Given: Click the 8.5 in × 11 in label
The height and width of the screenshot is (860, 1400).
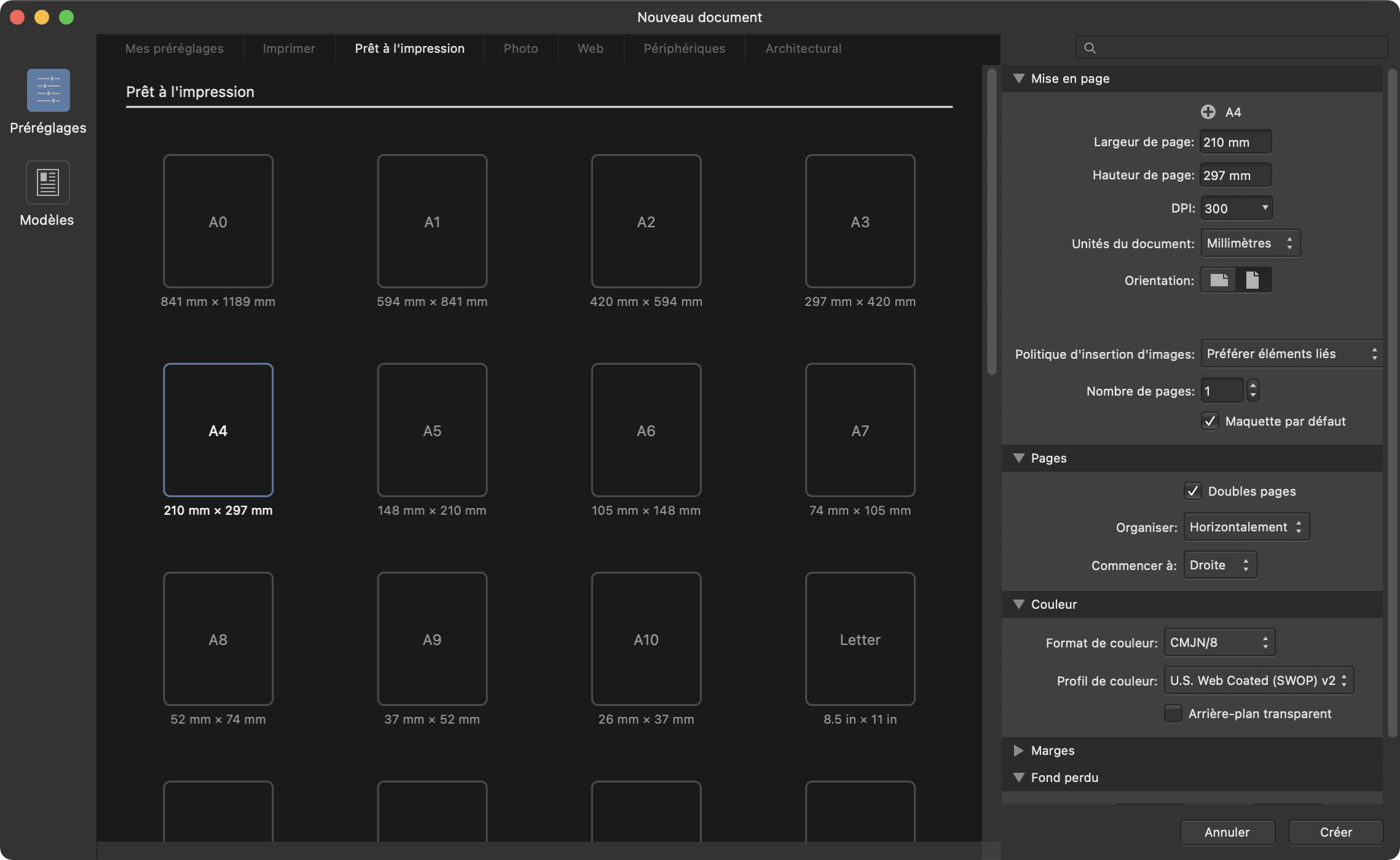Looking at the screenshot, I should [x=860, y=719].
